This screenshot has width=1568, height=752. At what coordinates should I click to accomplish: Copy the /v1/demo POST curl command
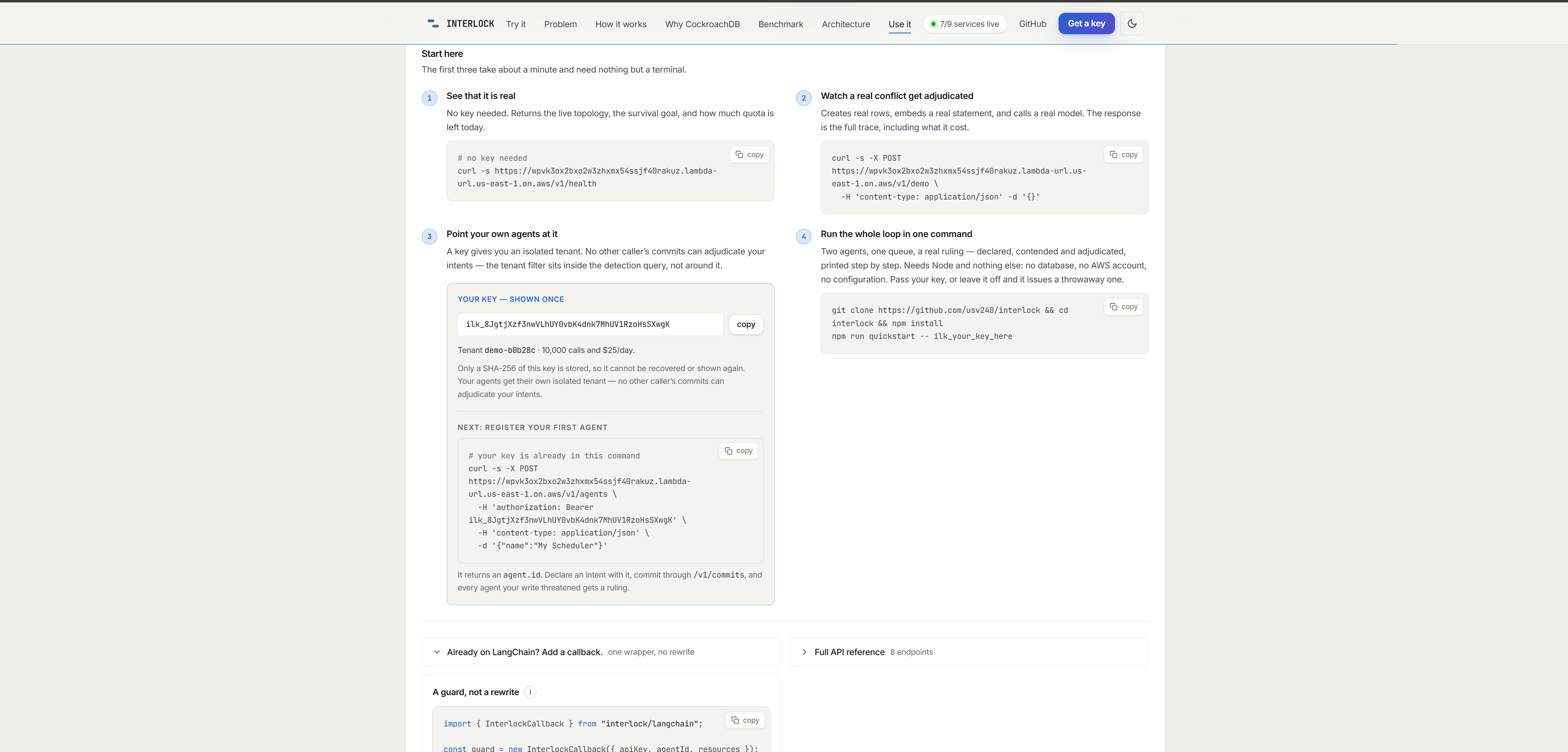1123,155
